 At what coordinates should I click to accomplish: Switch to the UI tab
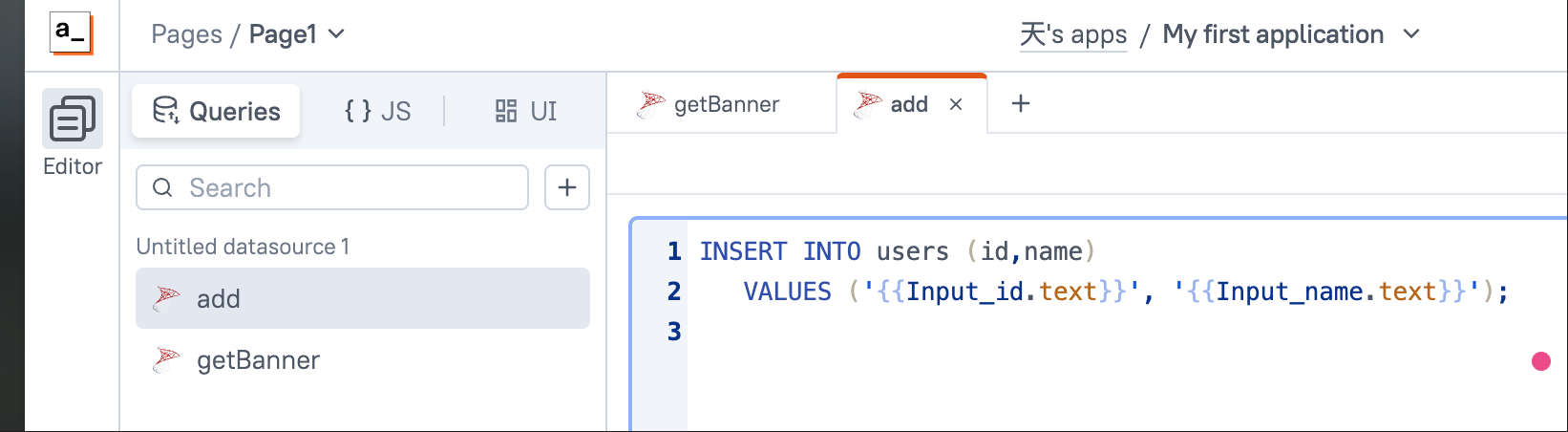(526, 111)
